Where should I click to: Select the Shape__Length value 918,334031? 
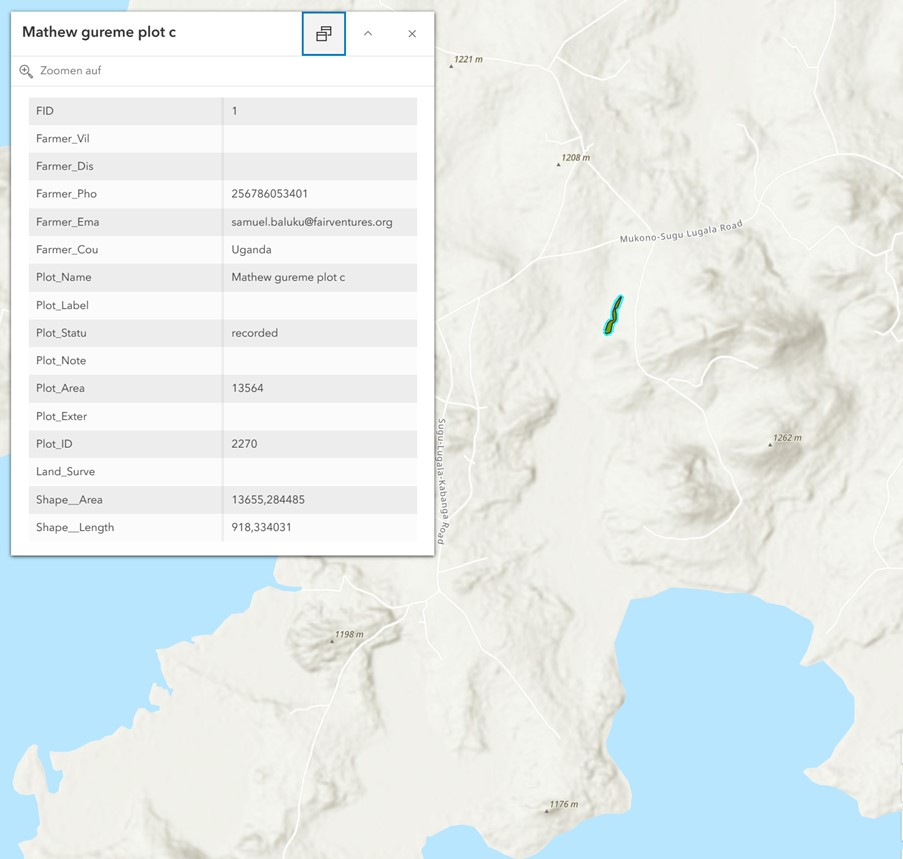click(261, 527)
